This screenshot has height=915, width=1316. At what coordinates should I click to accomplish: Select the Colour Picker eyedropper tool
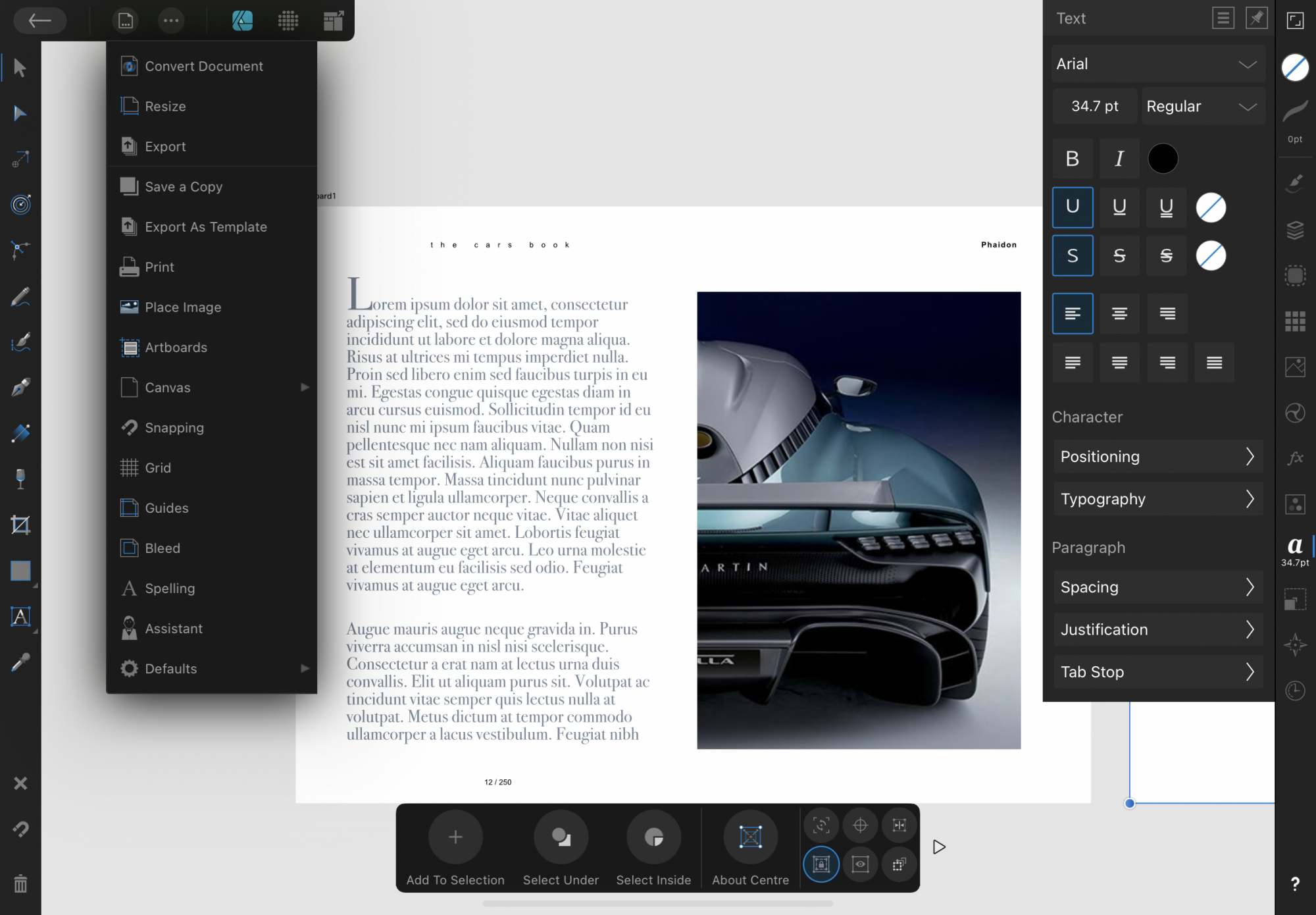[x=20, y=663]
